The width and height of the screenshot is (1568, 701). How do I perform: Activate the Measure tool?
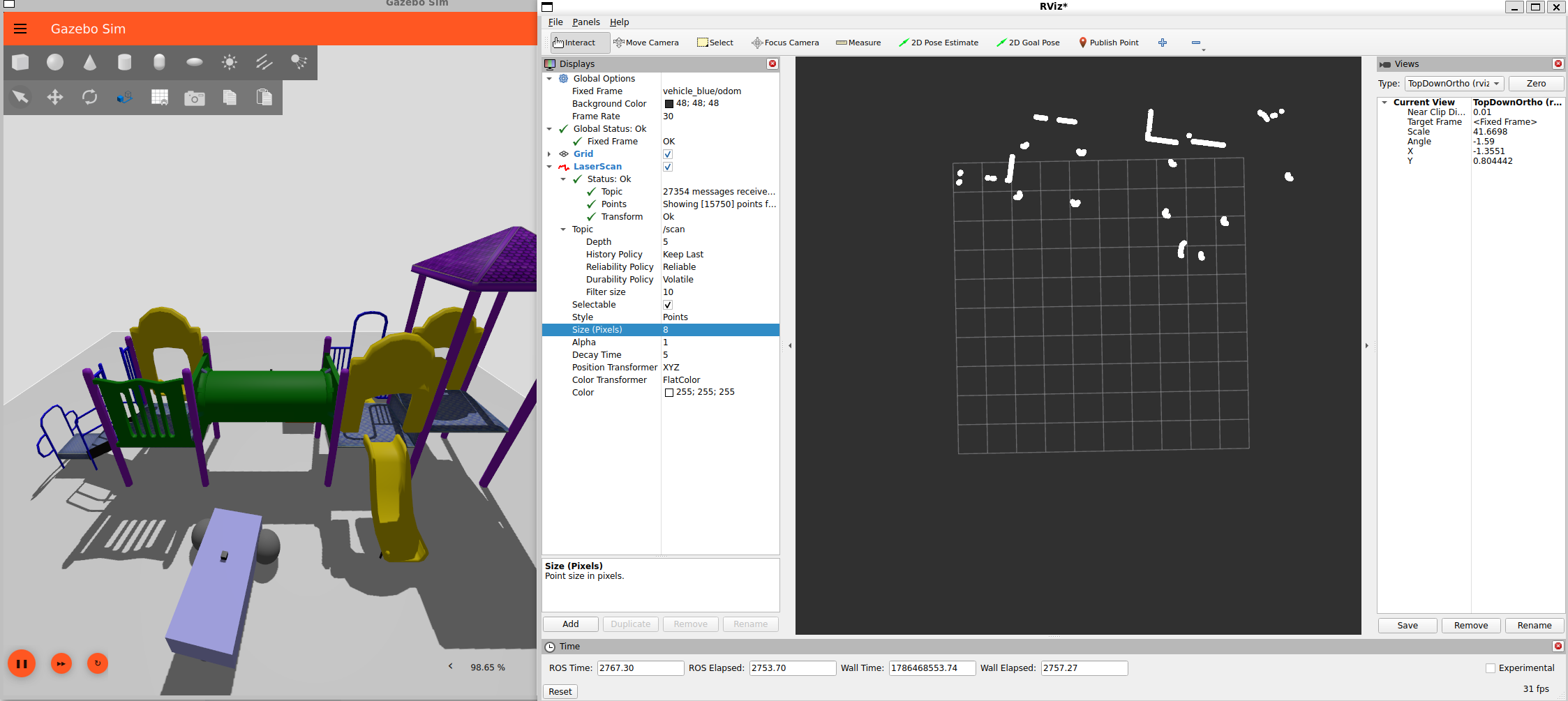click(x=858, y=43)
